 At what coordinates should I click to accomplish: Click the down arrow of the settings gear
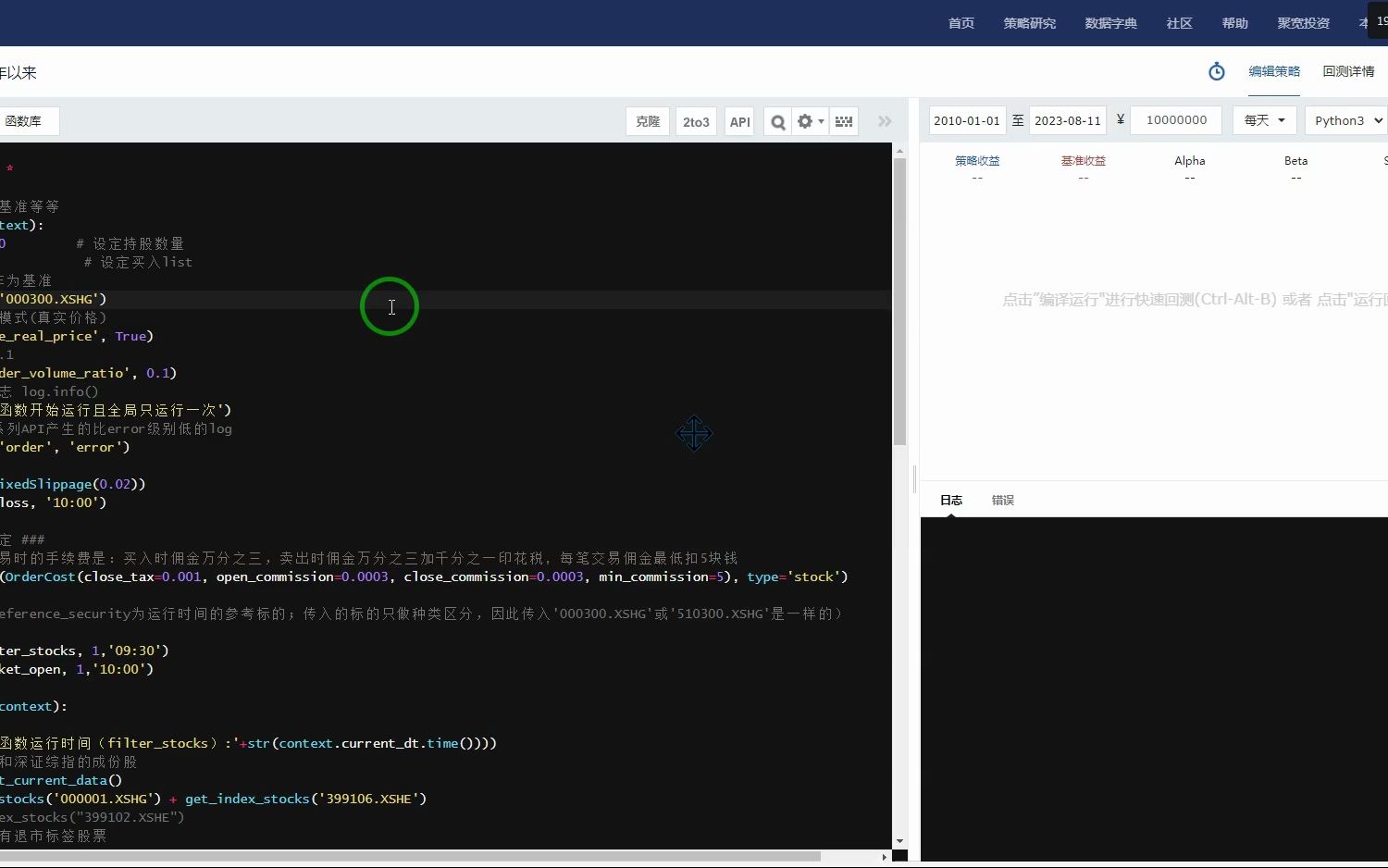tap(821, 122)
